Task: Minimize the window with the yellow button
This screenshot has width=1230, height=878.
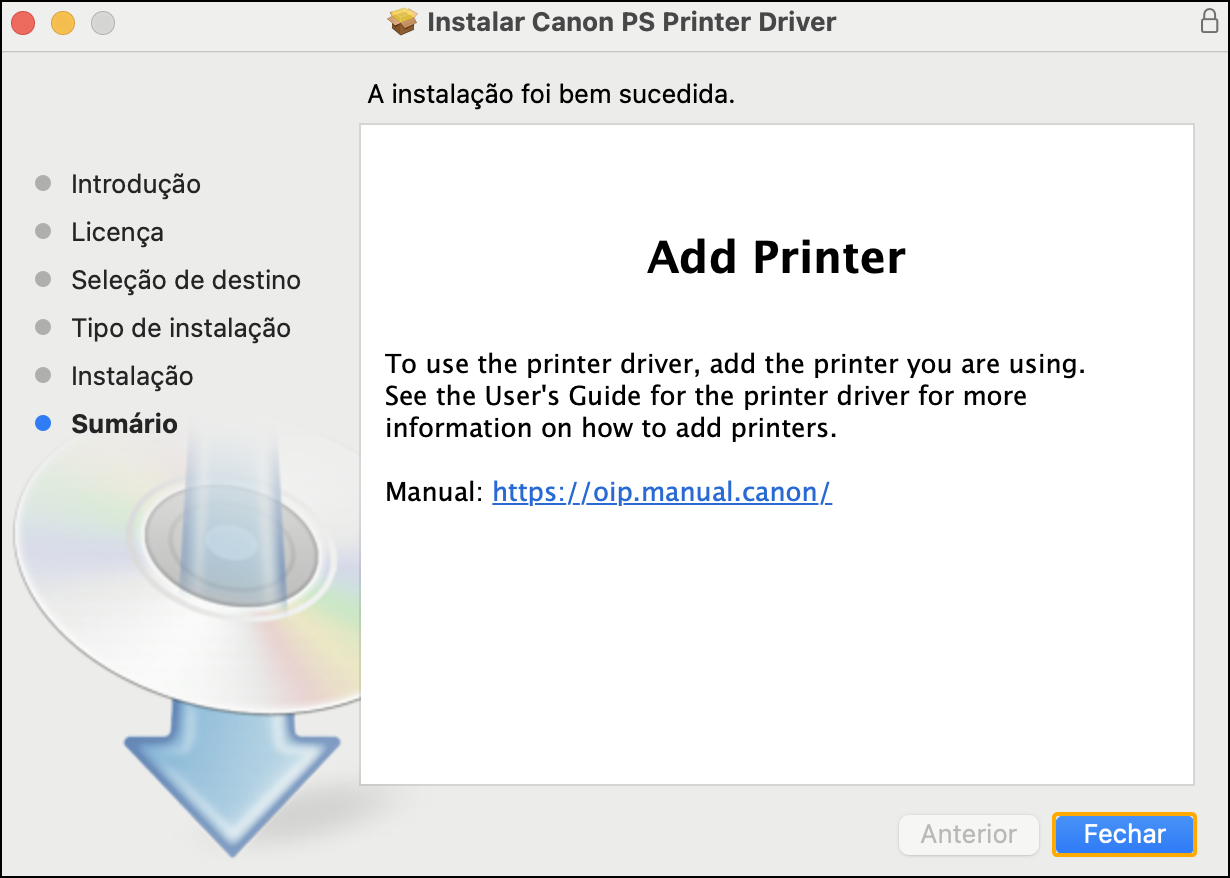Action: [63, 22]
